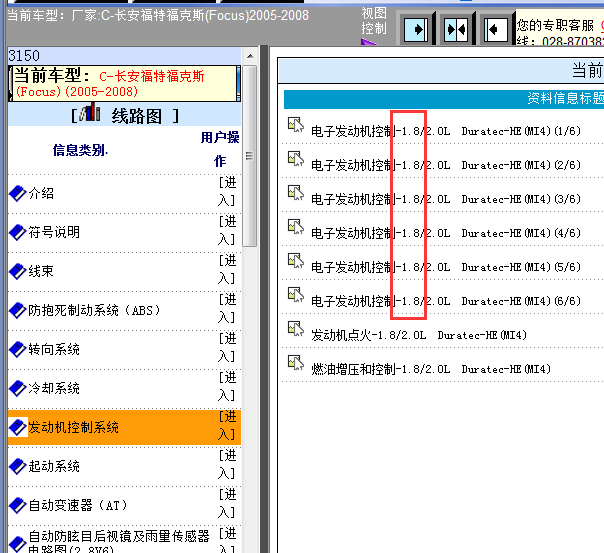The width and height of the screenshot is (604, 553).
Task: Click the document icon for diagram (5/6)
Action: coord(296,260)
